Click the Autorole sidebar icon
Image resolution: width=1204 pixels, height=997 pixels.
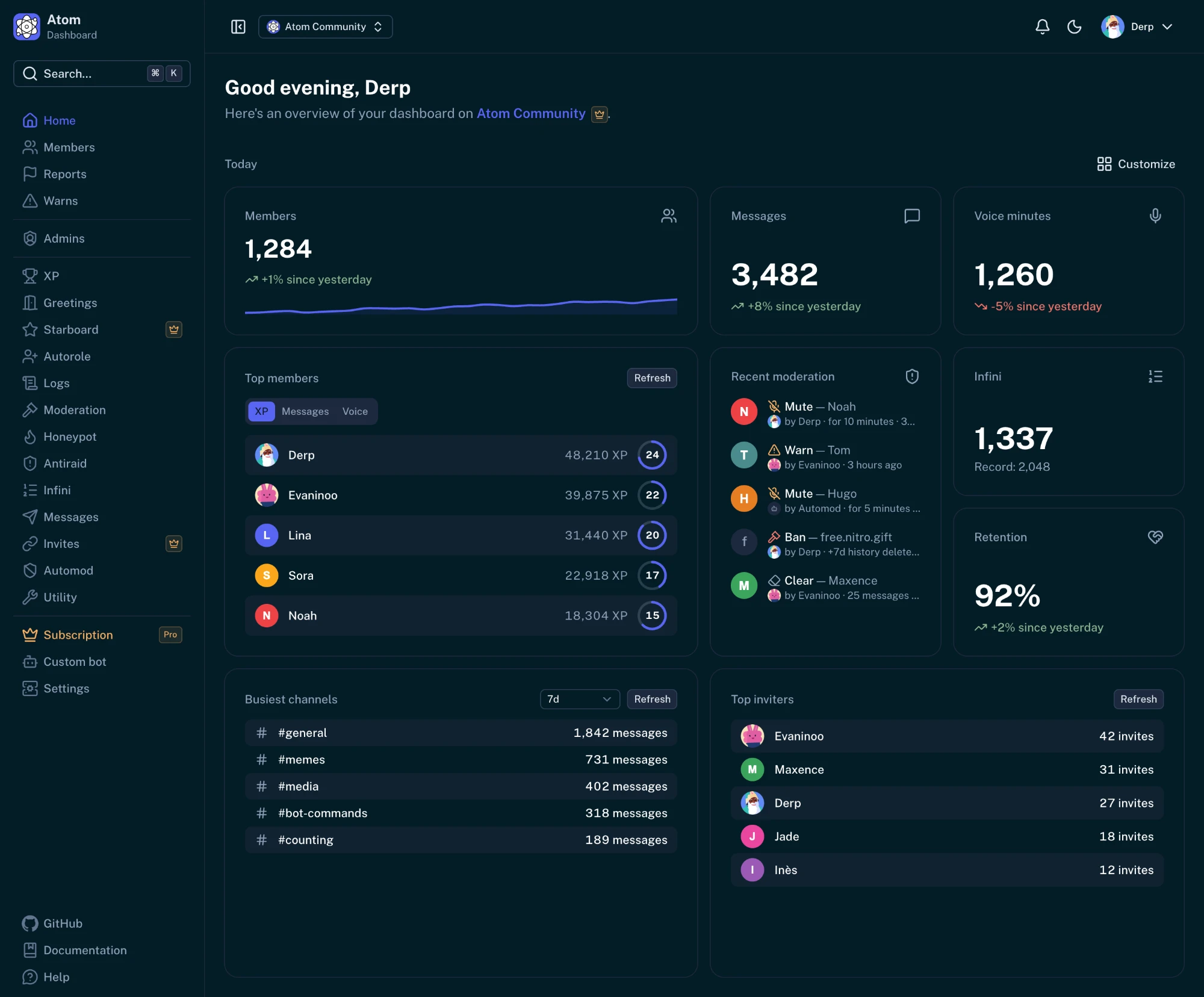(29, 356)
